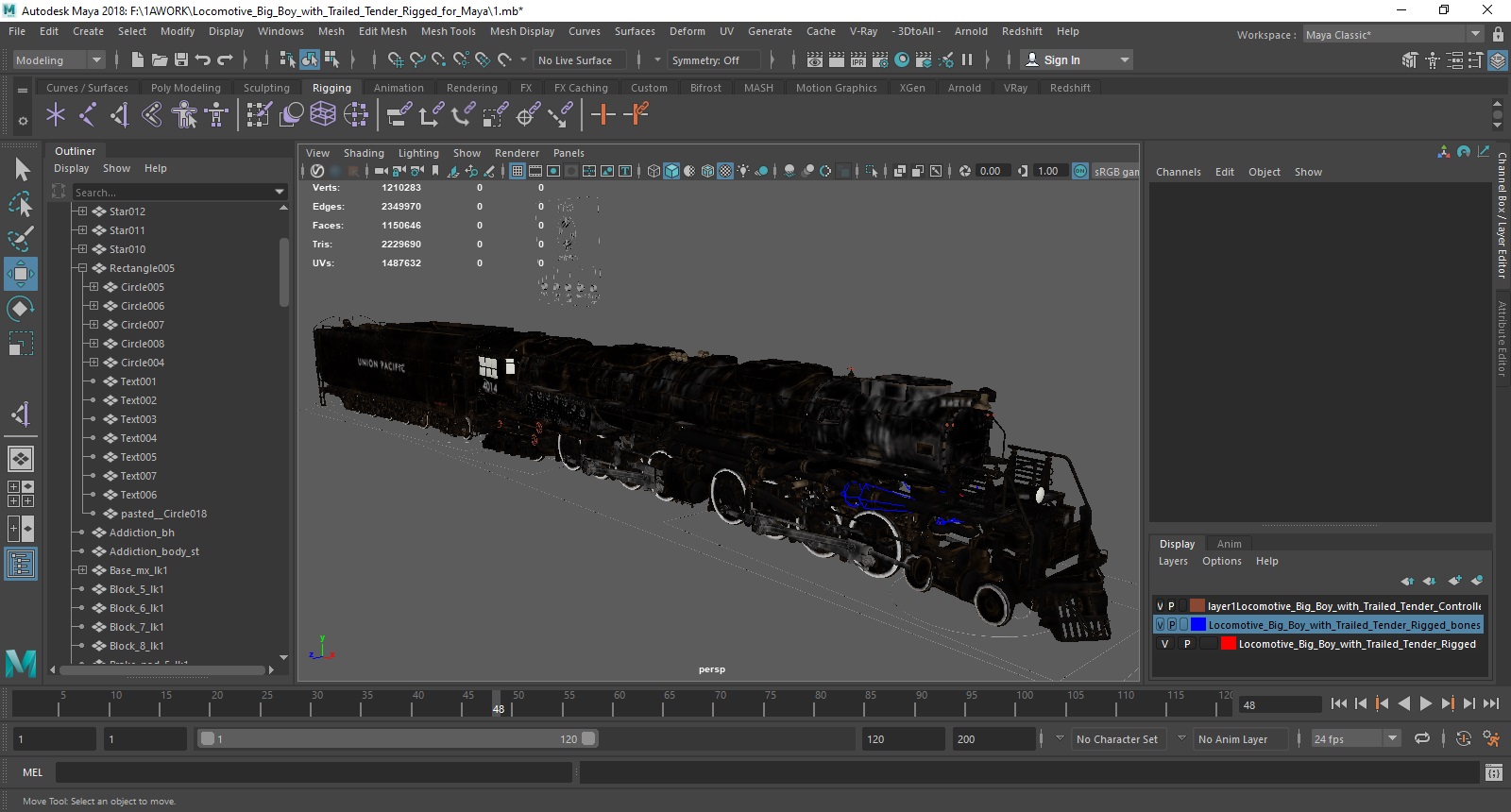Open the No Anim Layer dropdown

point(1241,739)
